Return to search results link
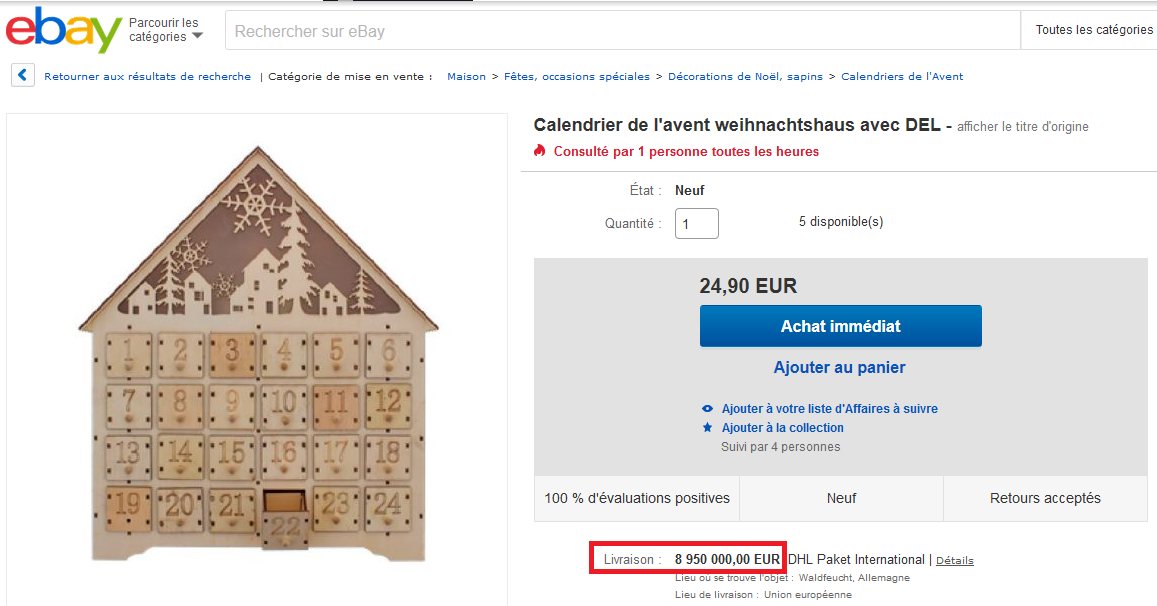Viewport: 1157px width, 606px height. click(x=147, y=77)
